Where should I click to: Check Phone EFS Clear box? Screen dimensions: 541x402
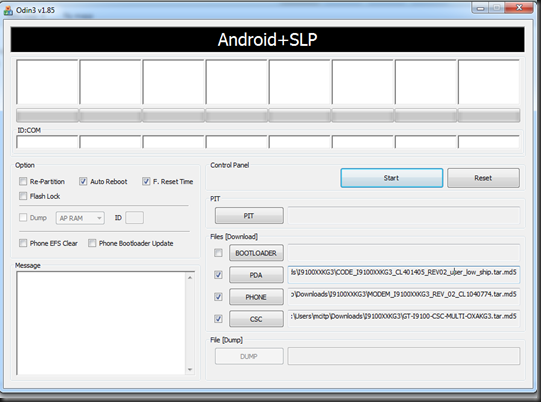point(23,243)
